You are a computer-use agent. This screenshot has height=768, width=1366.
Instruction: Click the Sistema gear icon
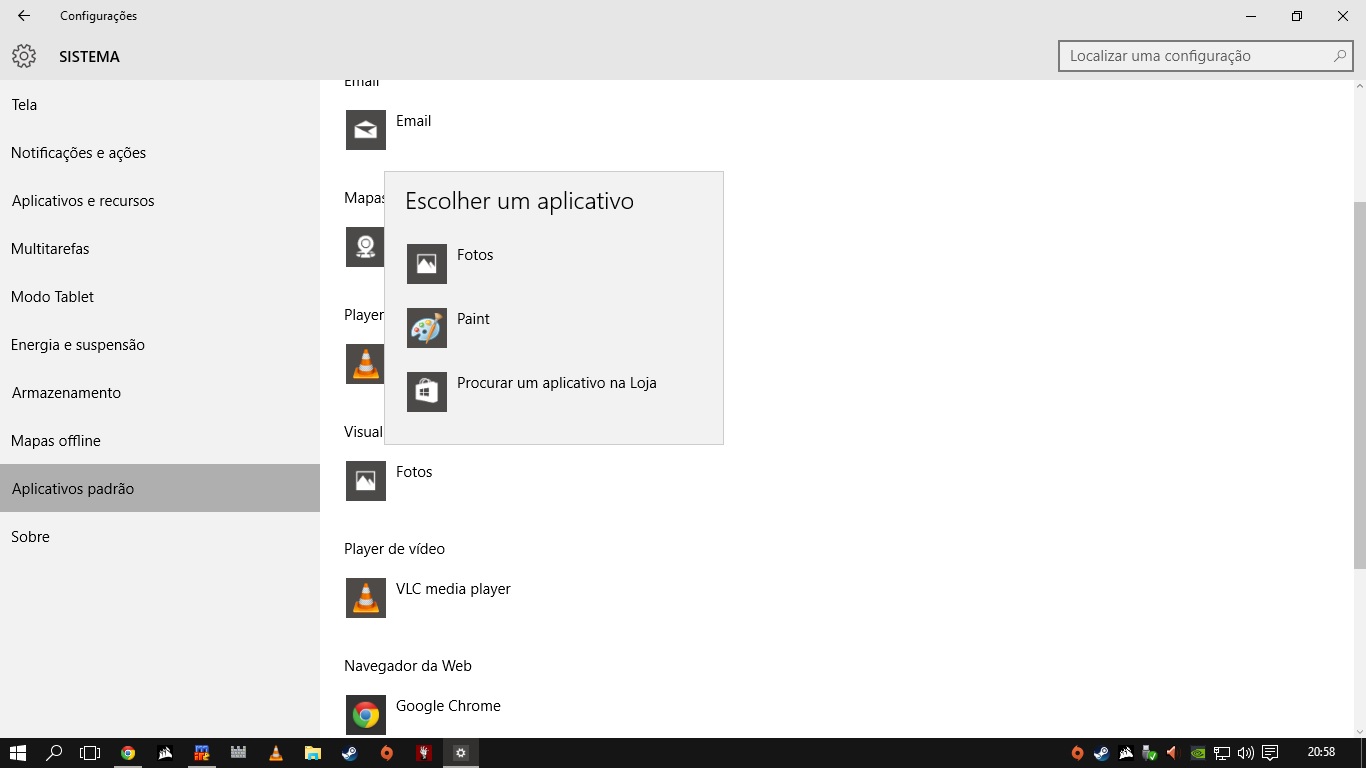[x=24, y=56]
